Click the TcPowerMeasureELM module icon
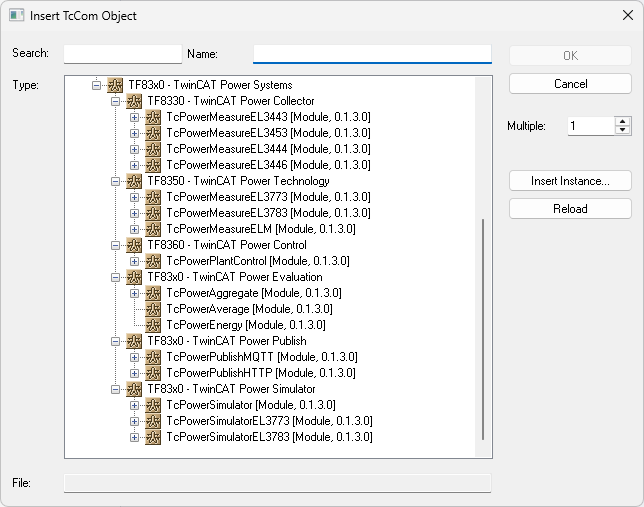 153,229
